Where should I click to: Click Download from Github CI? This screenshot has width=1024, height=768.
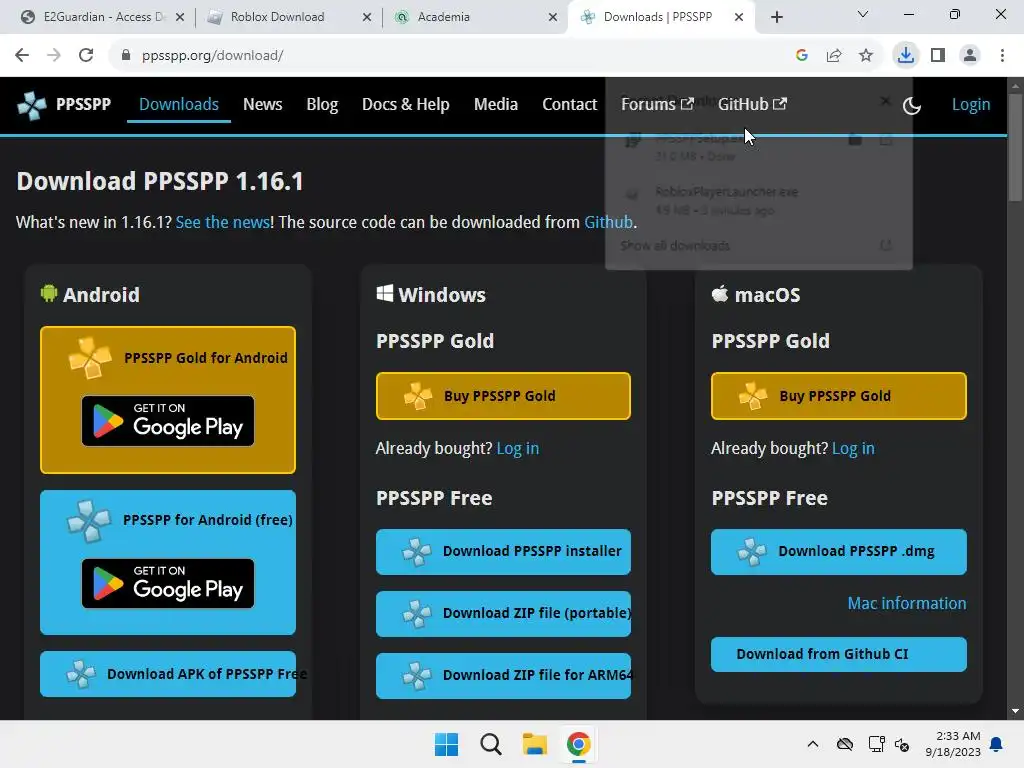click(839, 654)
